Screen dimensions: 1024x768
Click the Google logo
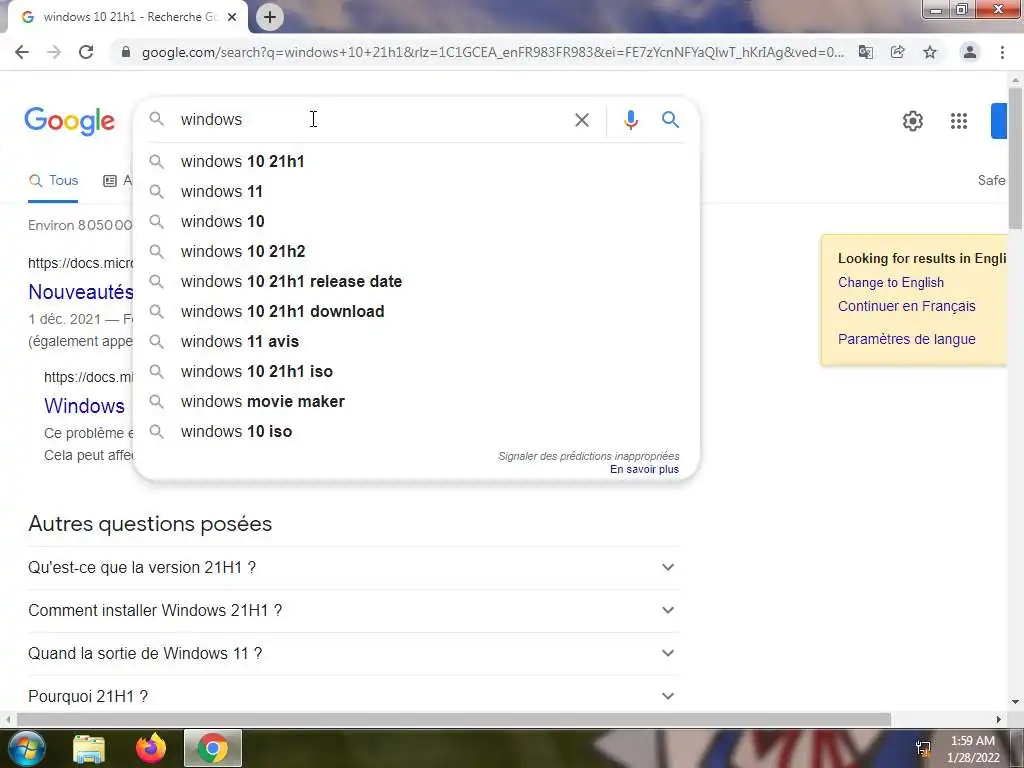[70, 121]
